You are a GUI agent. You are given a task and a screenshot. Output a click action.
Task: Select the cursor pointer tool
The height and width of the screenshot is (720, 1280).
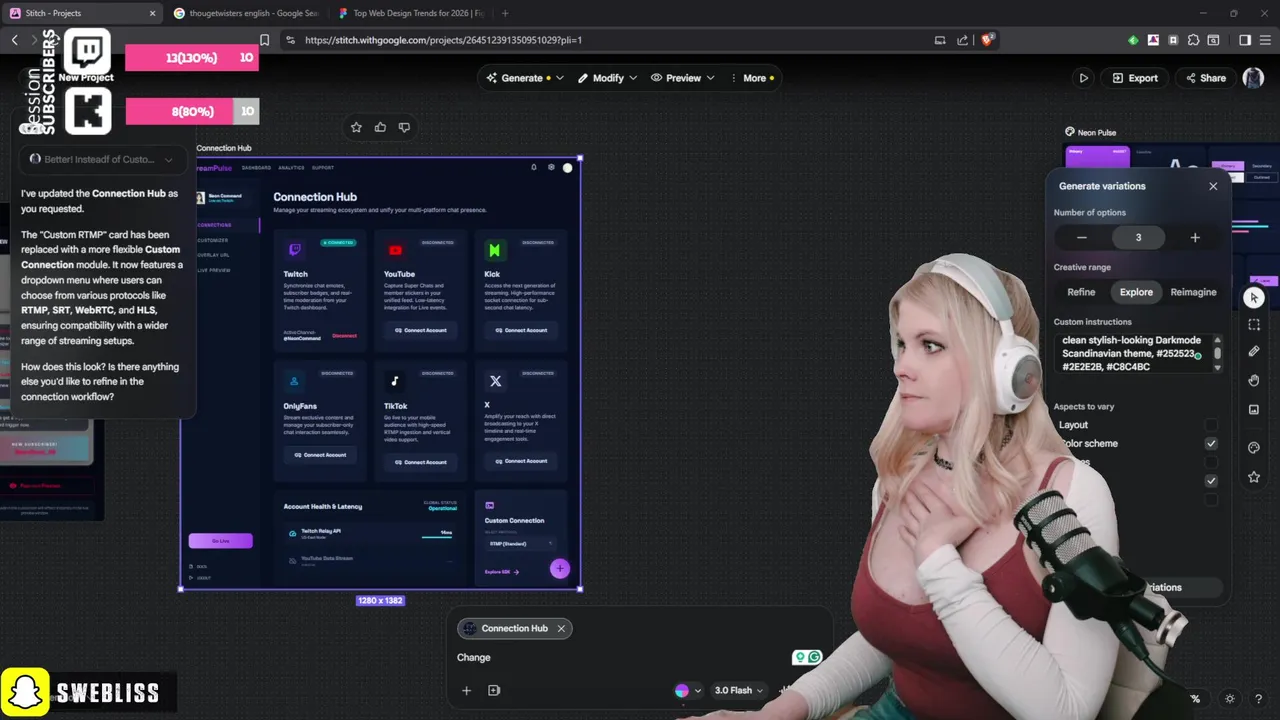click(x=1254, y=297)
